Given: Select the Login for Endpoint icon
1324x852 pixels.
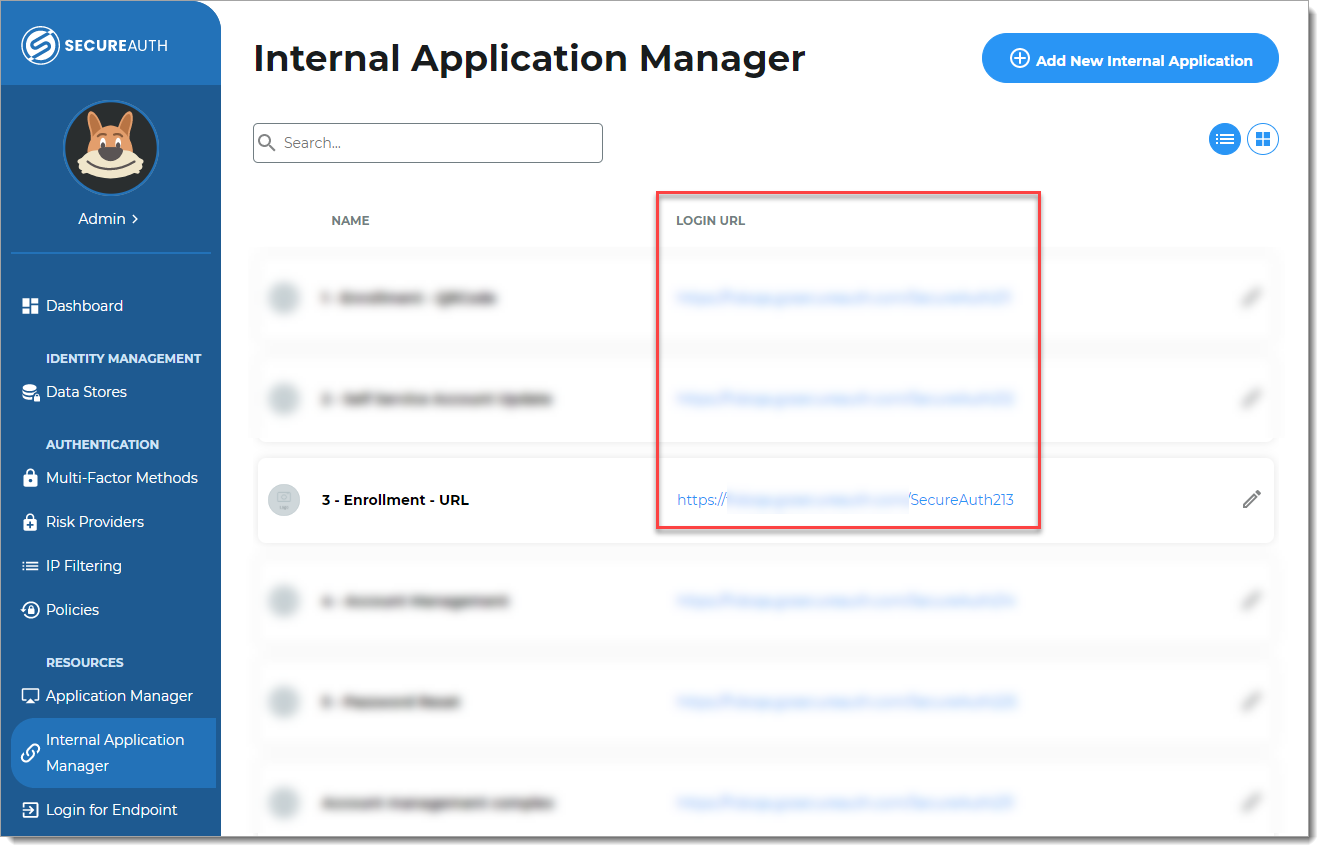Looking at the screenshot, I should 30,810.
